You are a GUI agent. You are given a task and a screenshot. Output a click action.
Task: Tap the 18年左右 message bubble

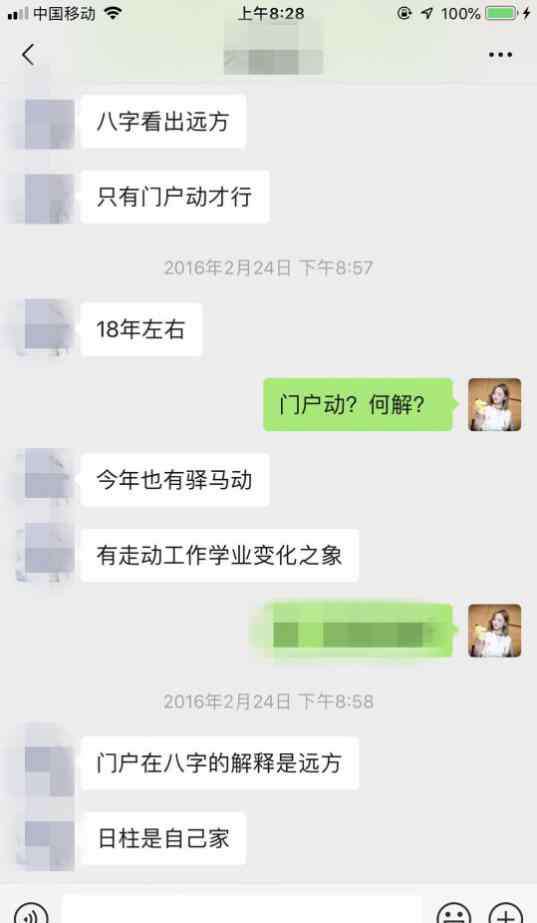tap(141, 329)
